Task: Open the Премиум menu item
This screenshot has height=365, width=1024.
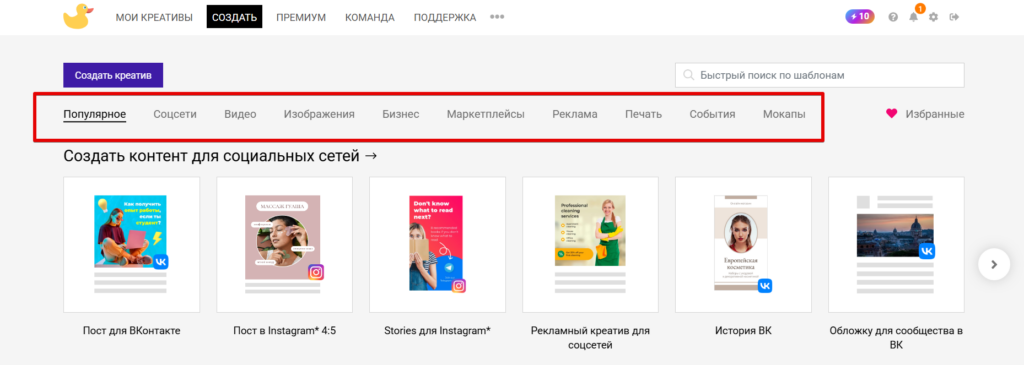Action: click(x=300, y=18)
